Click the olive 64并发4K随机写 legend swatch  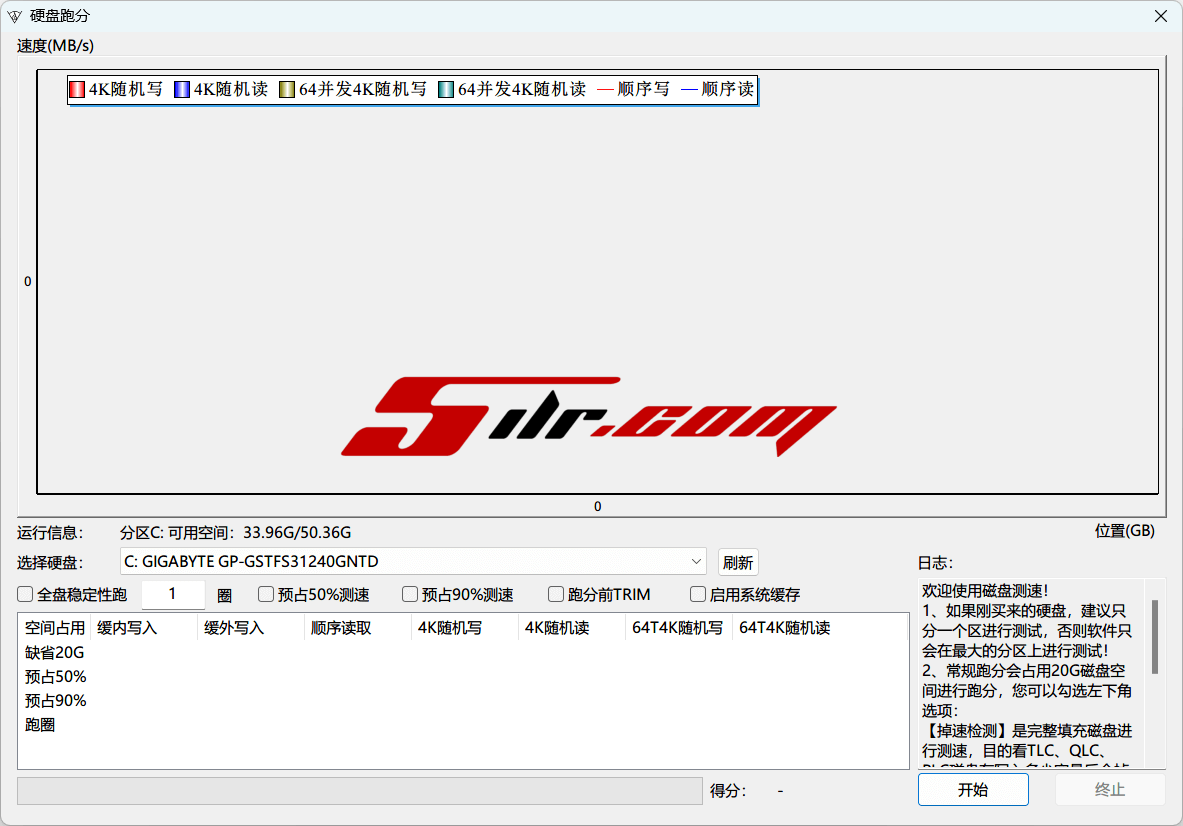coord(287,89)
